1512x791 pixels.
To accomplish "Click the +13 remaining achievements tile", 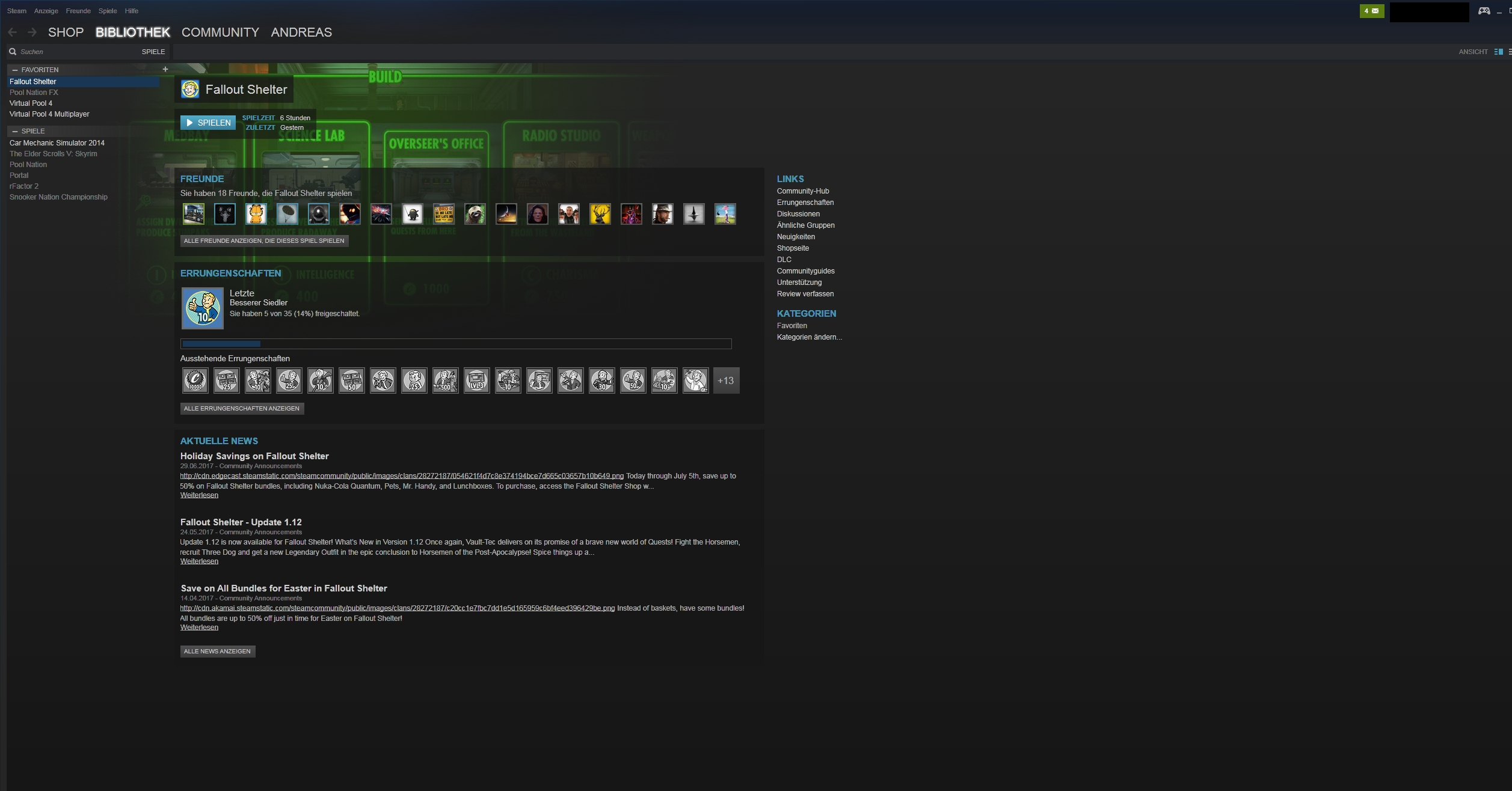I will [726, 380].
